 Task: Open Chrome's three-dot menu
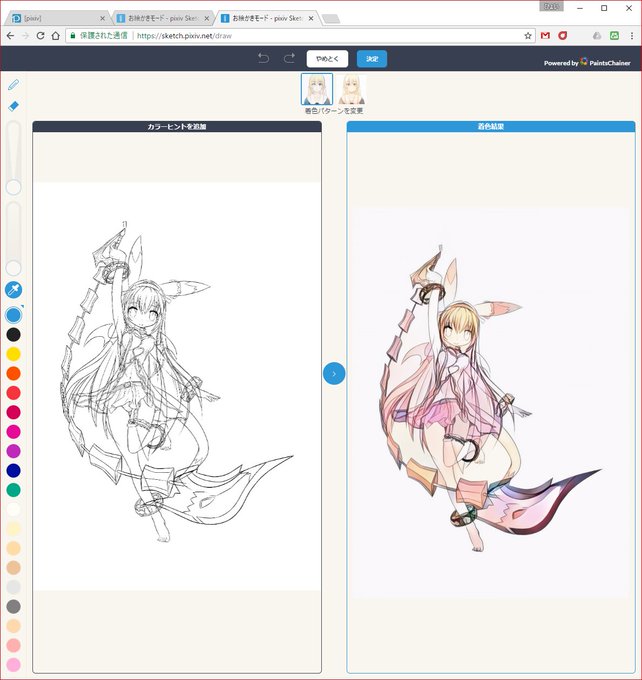632,36
